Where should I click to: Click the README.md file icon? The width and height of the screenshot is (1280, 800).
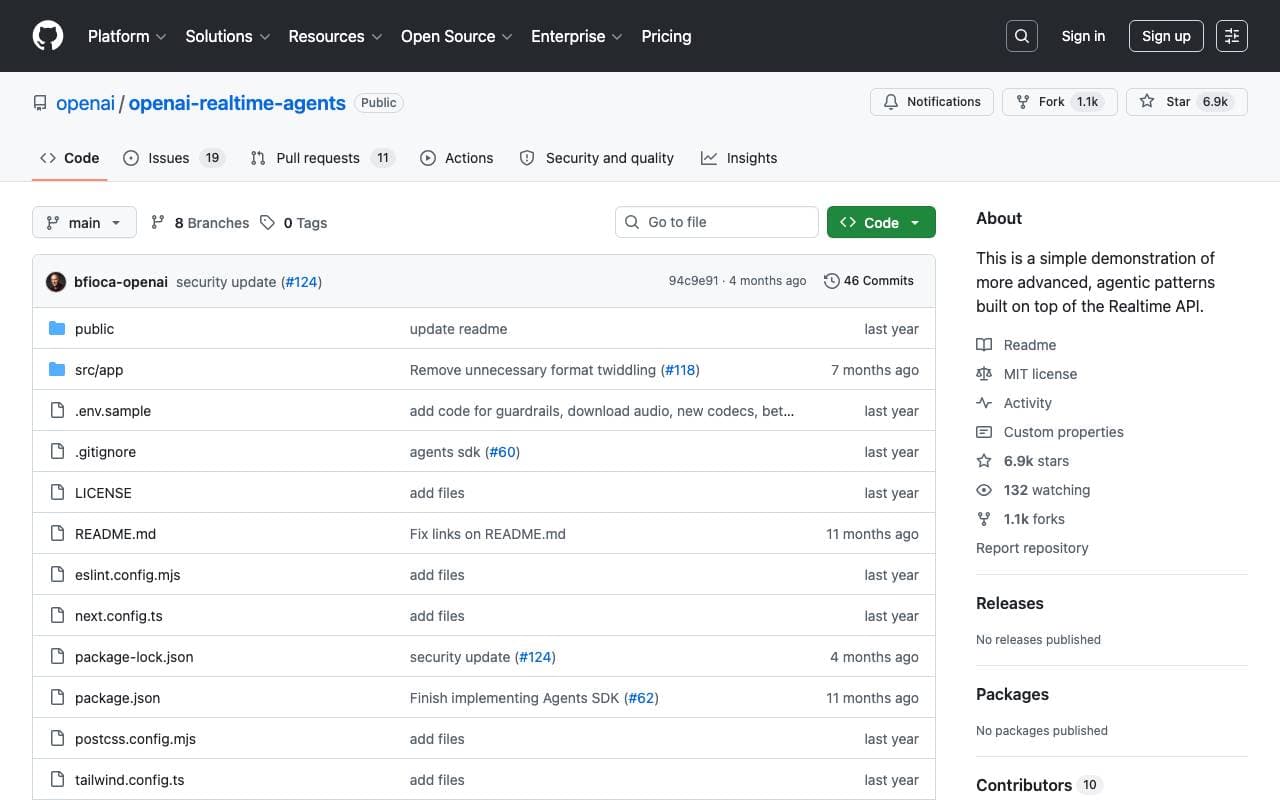point(57,534)
